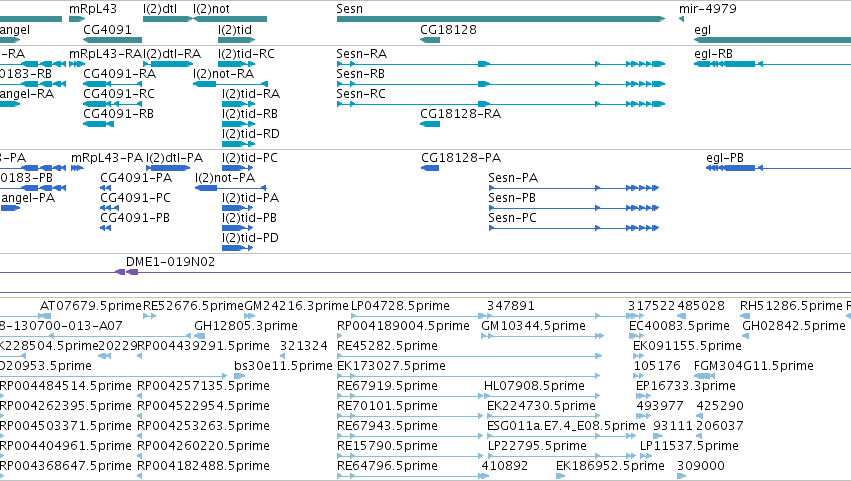The width and height of the screenshot is (851, 481).
Task: Click the l(2)dtl-PA coding block
Action: click(x=168, y=168)
